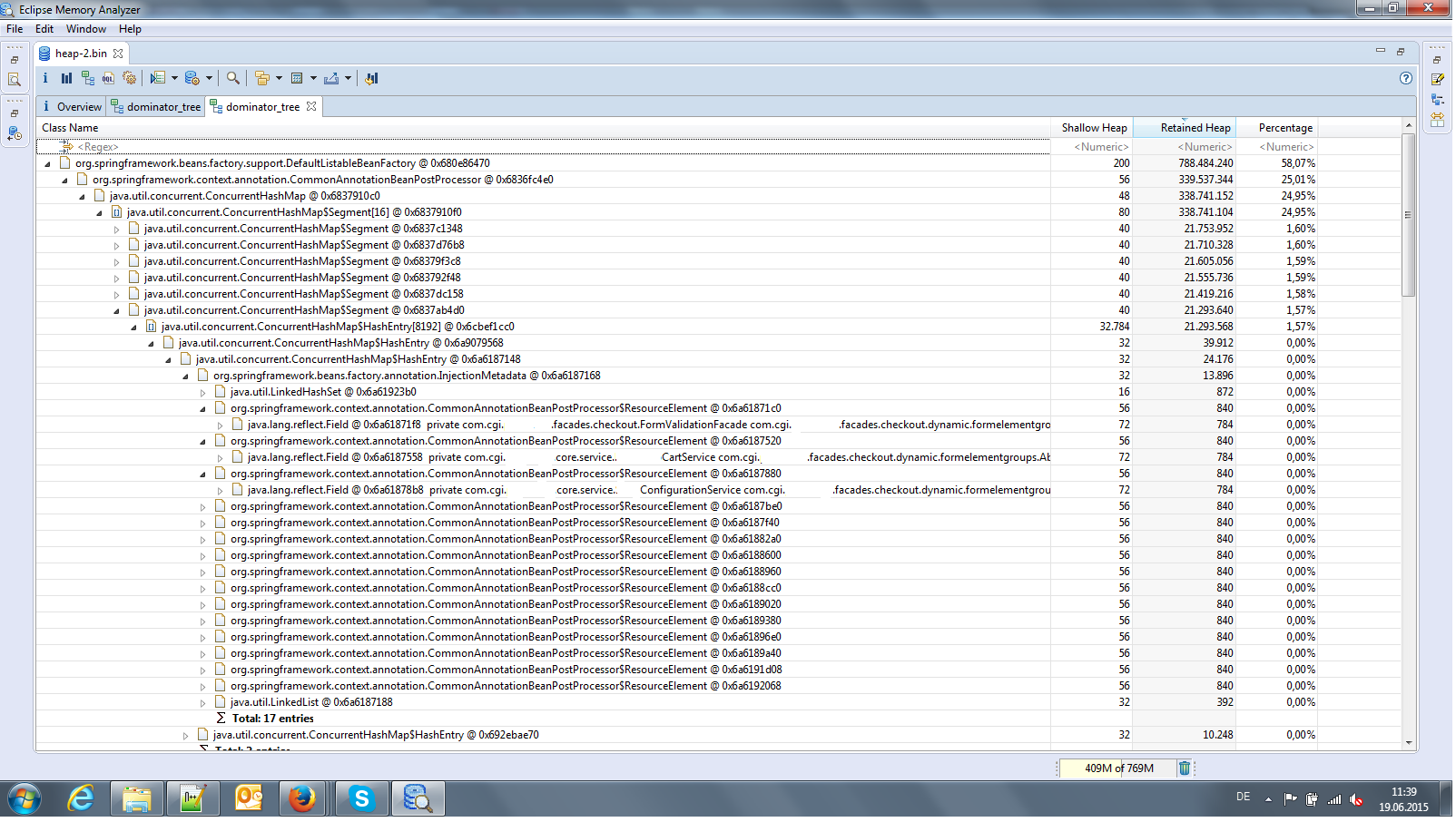
Task: Click the calculate retained size icon
Action: click(x=297, y=78)
